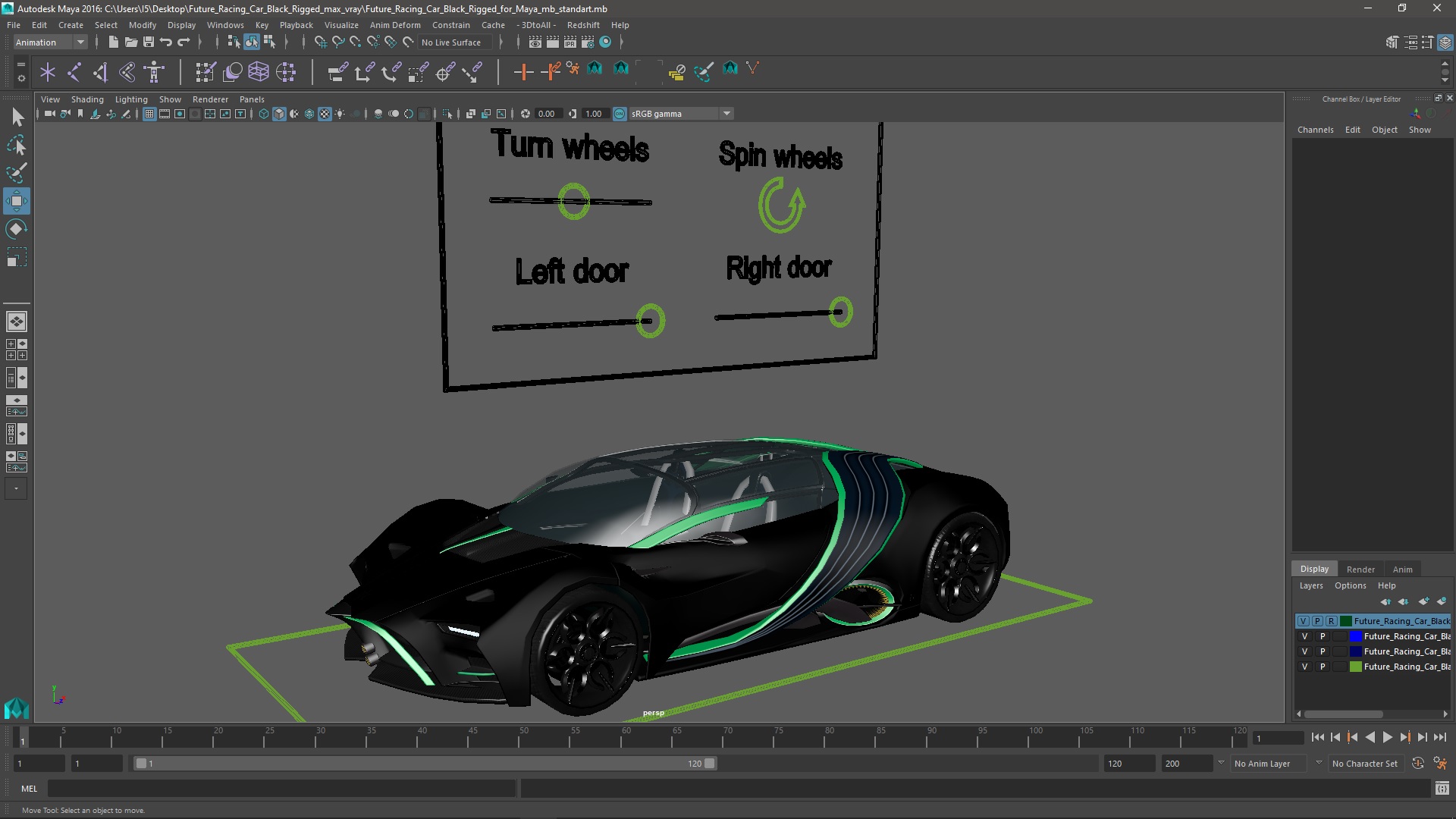Pick the Lasso Select tool

(17, 145)
